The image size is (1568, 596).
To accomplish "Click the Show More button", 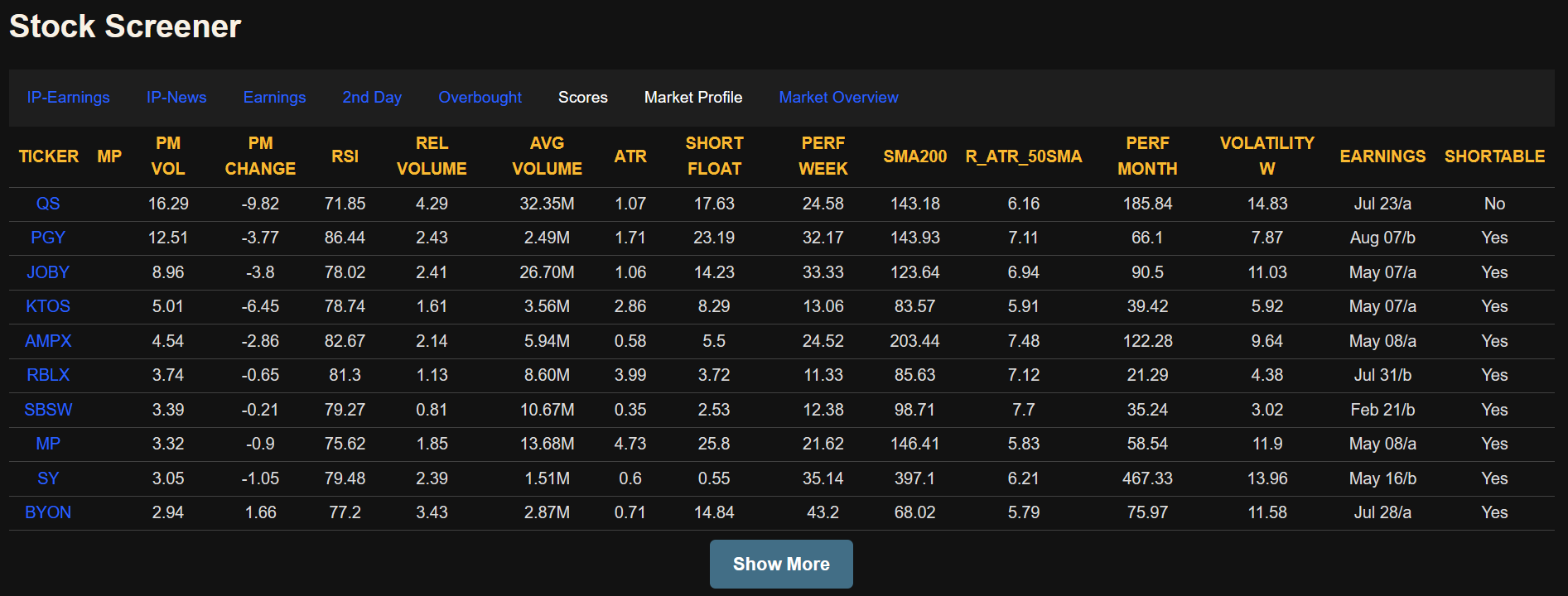I will point(780,564).
